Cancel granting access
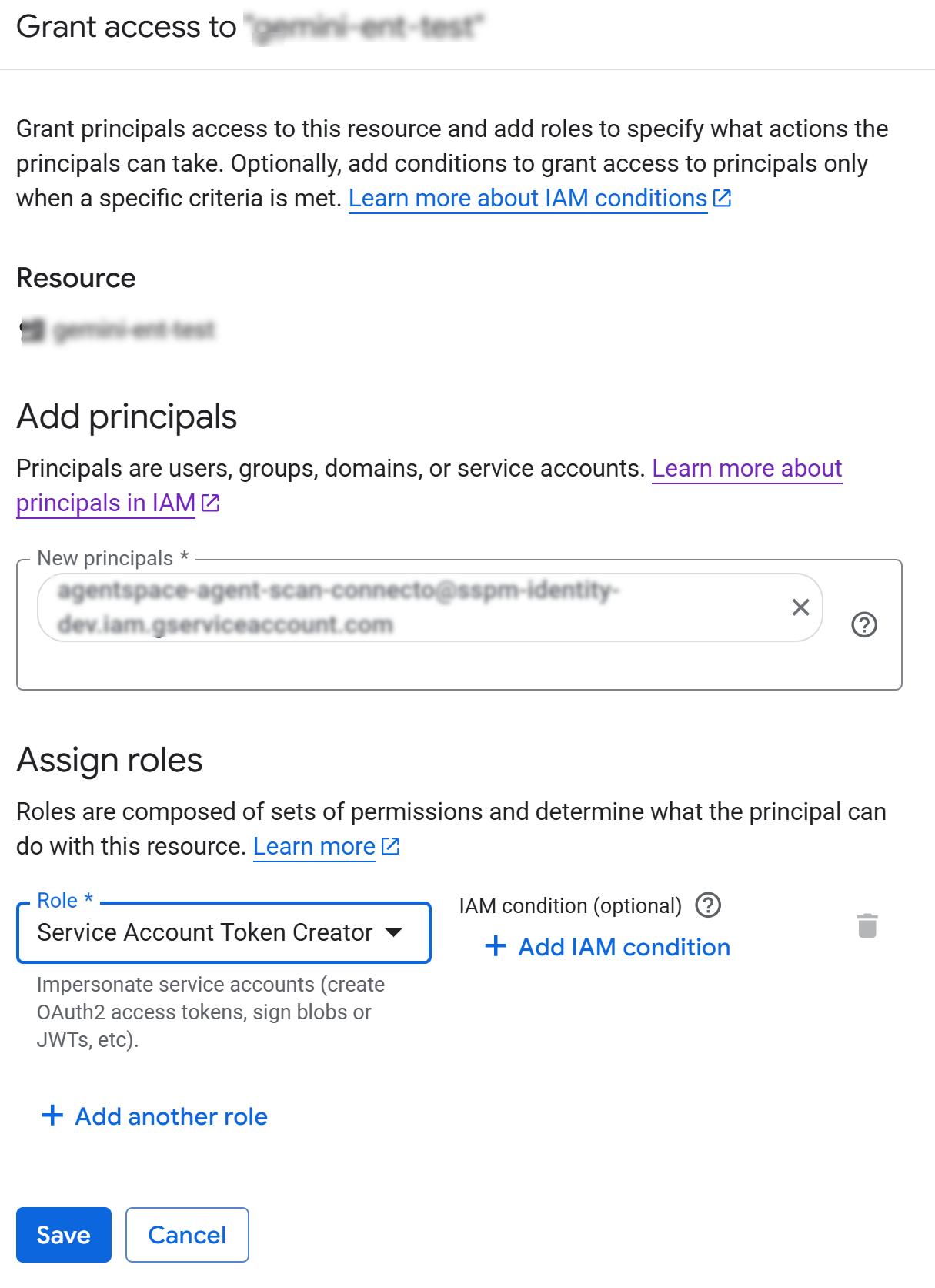Screen dimensions: 935x1288 [187, 1235]
